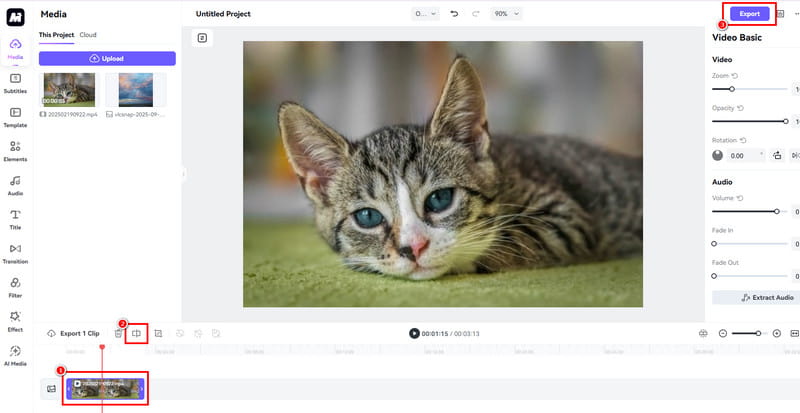Play the video preview
The width and height of the screenshot is (800, 413).
click(x=414, y=333)
